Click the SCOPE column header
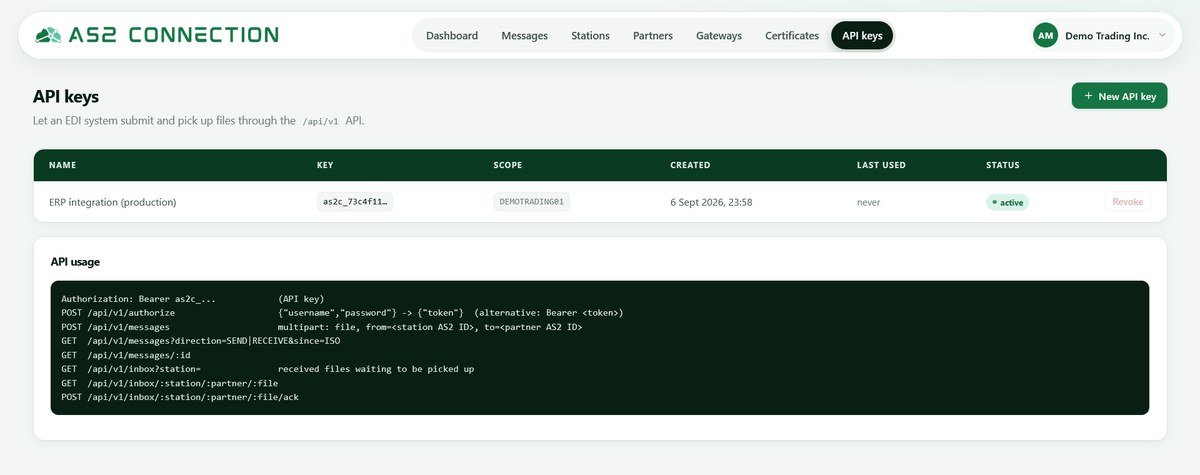The image size is (1200, 475). pyautogui.click(x=507, y=165)
